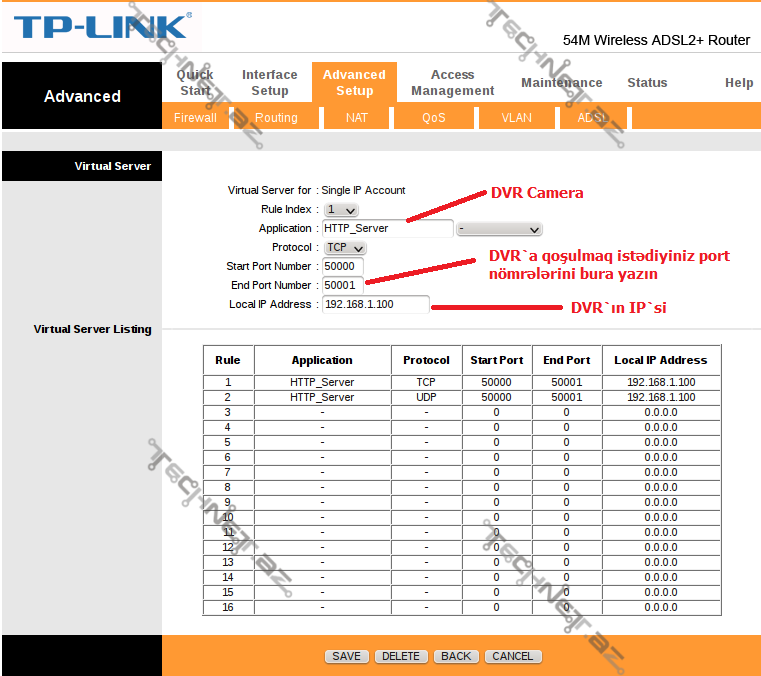Focus the Local IP Address field
The width and height of the screenshot is (761, 676).
point(375,304)
